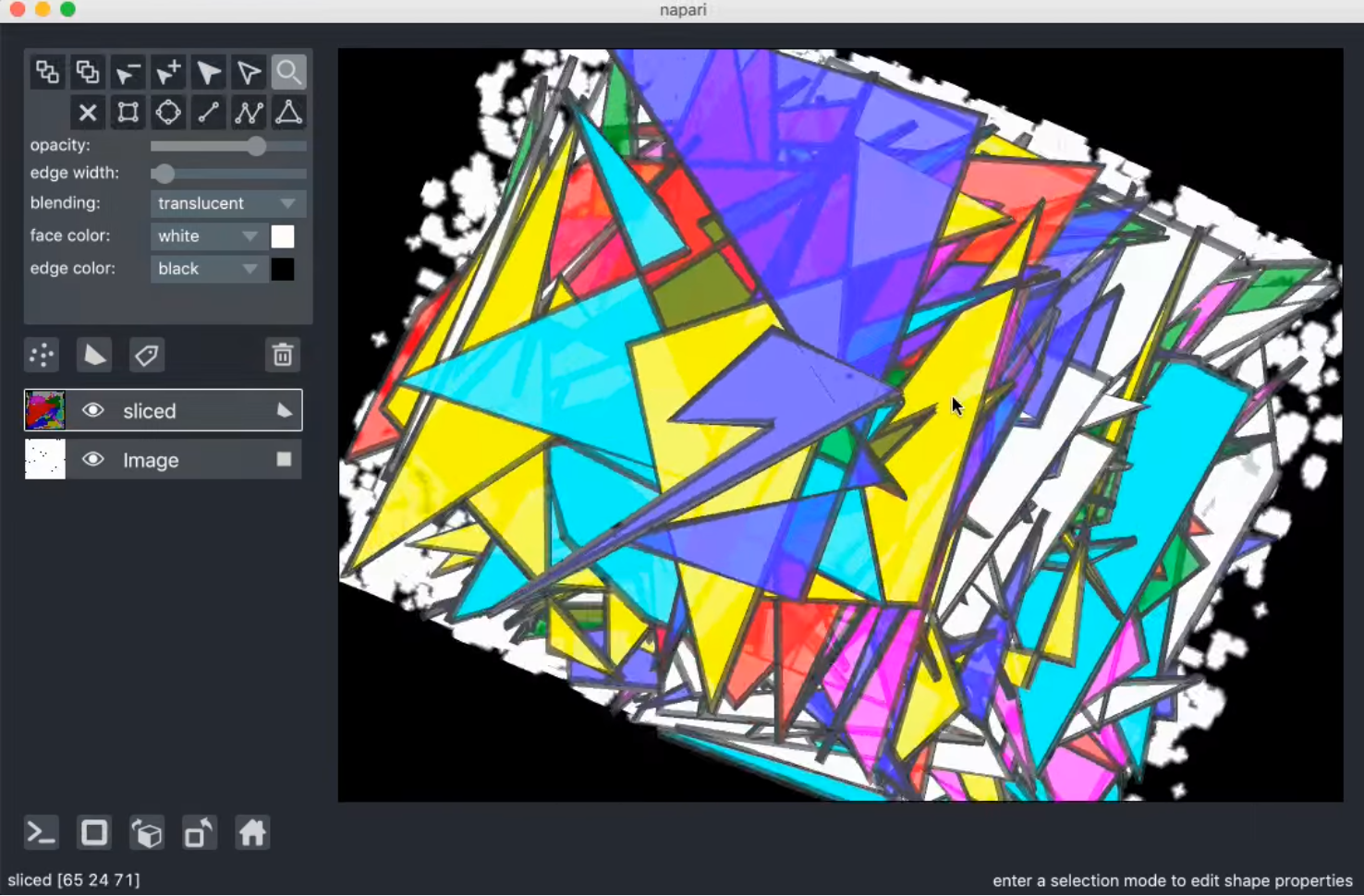
Task: Delete the sliced layer via trash icon
Action: click(282, 355)
